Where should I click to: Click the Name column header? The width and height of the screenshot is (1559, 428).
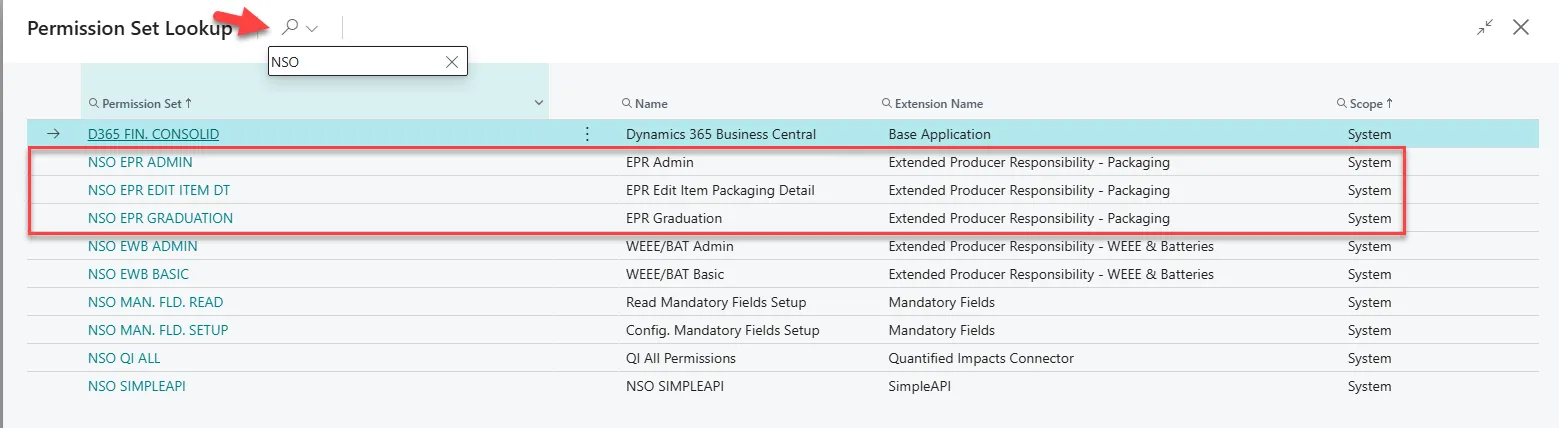[x=645, y=103]
